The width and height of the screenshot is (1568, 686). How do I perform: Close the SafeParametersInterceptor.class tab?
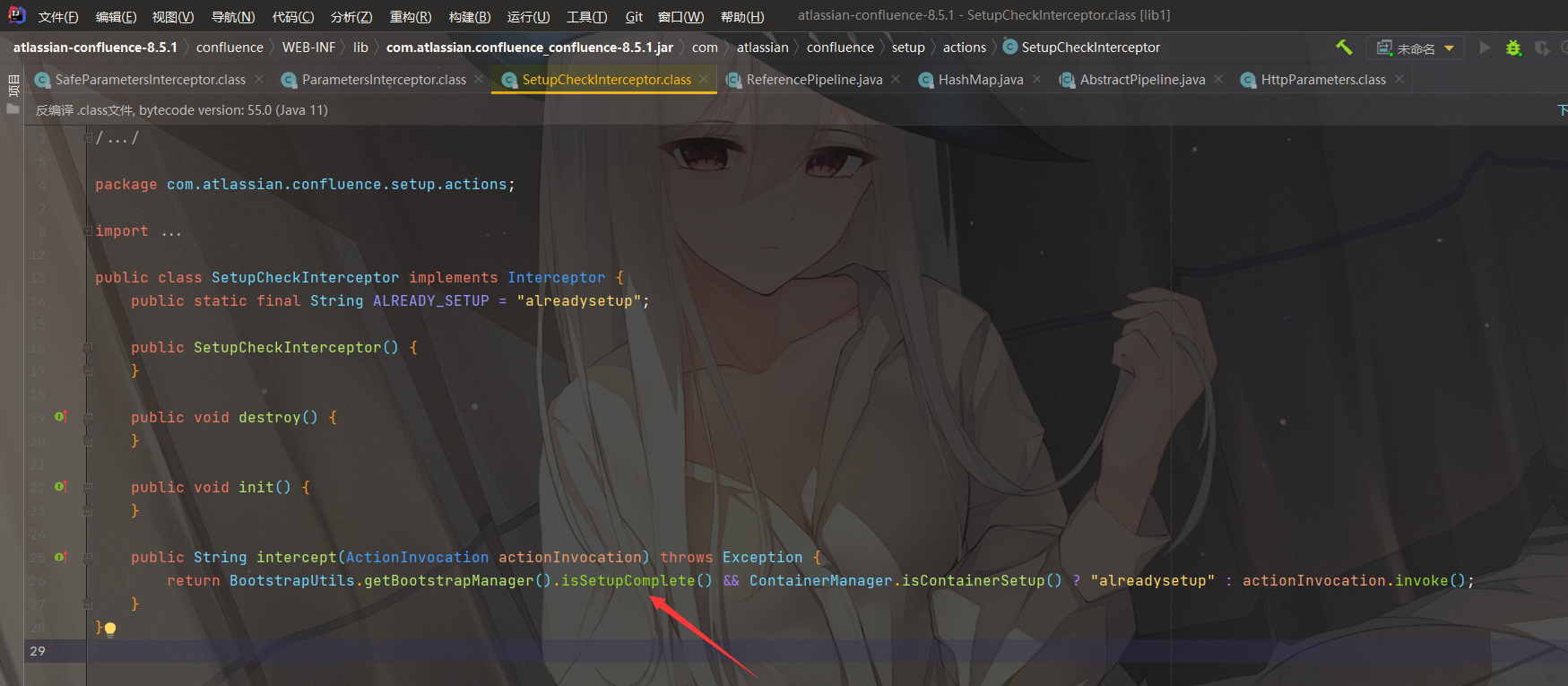259,79
